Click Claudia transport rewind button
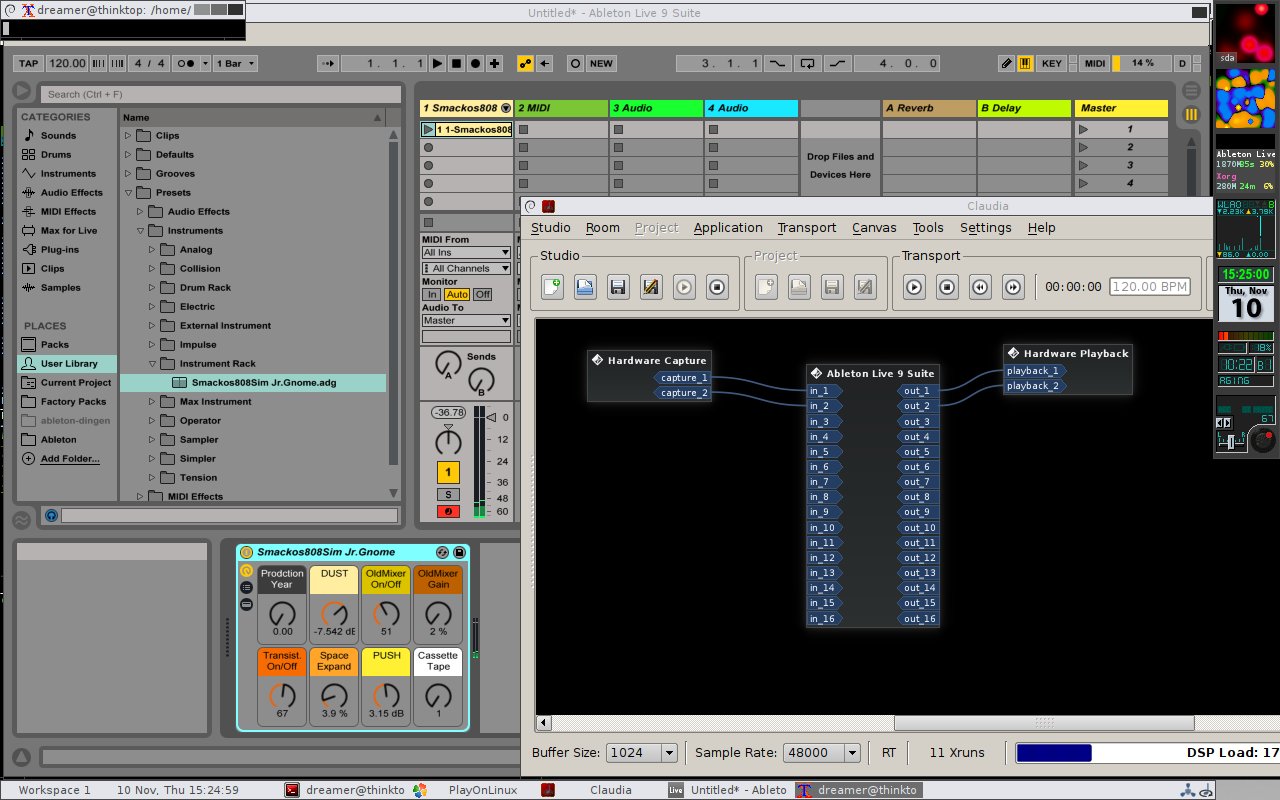The height and width of the screenshot is (800, 1280). 980,287
